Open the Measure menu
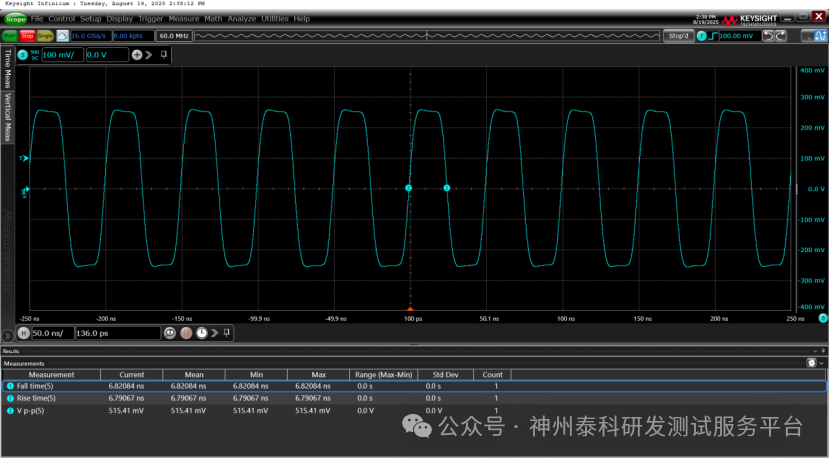The image size is (830, 459). tap(184, 19)
